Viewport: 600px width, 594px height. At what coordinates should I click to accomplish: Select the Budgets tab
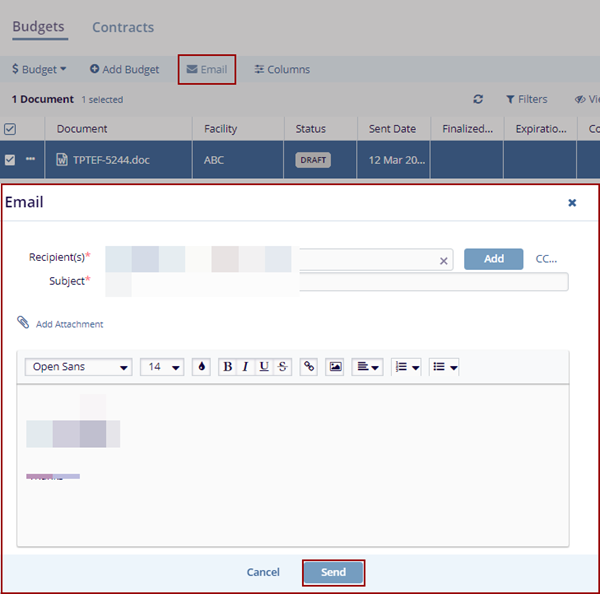38,27
